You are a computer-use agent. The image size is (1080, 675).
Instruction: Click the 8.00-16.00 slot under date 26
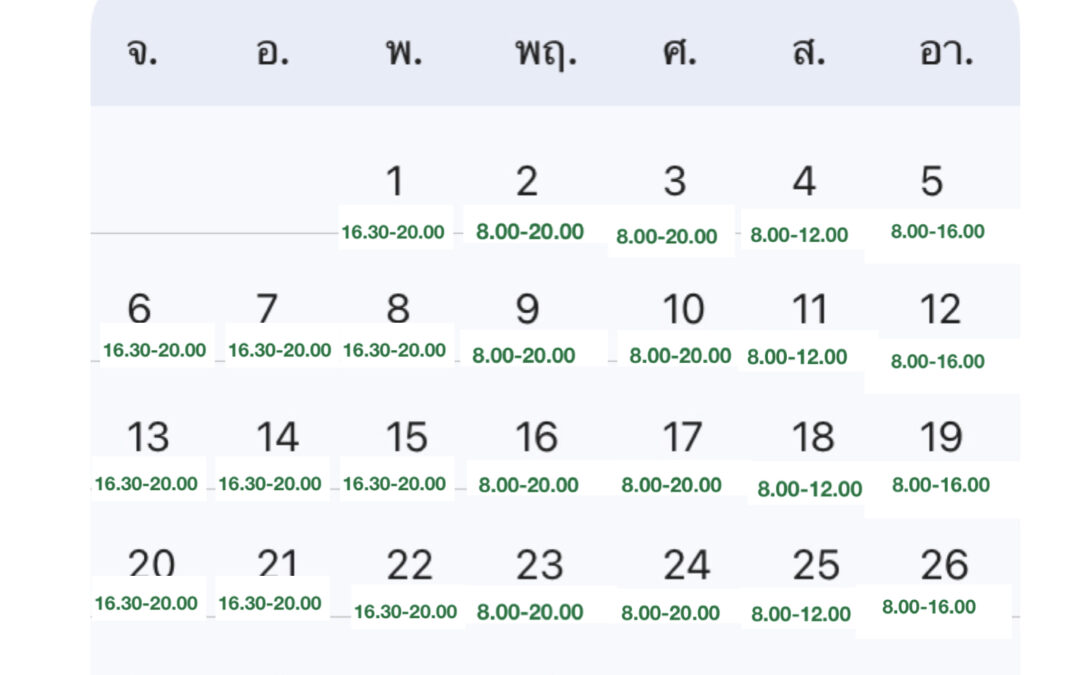pos(929,607)
